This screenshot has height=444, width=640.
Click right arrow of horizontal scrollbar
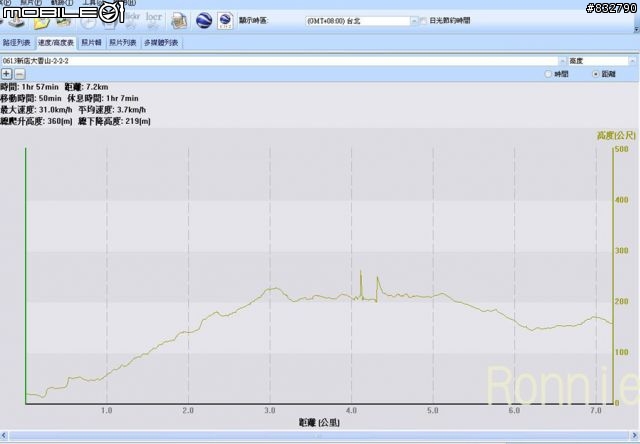pyautogui.click(x=636, y=436)
